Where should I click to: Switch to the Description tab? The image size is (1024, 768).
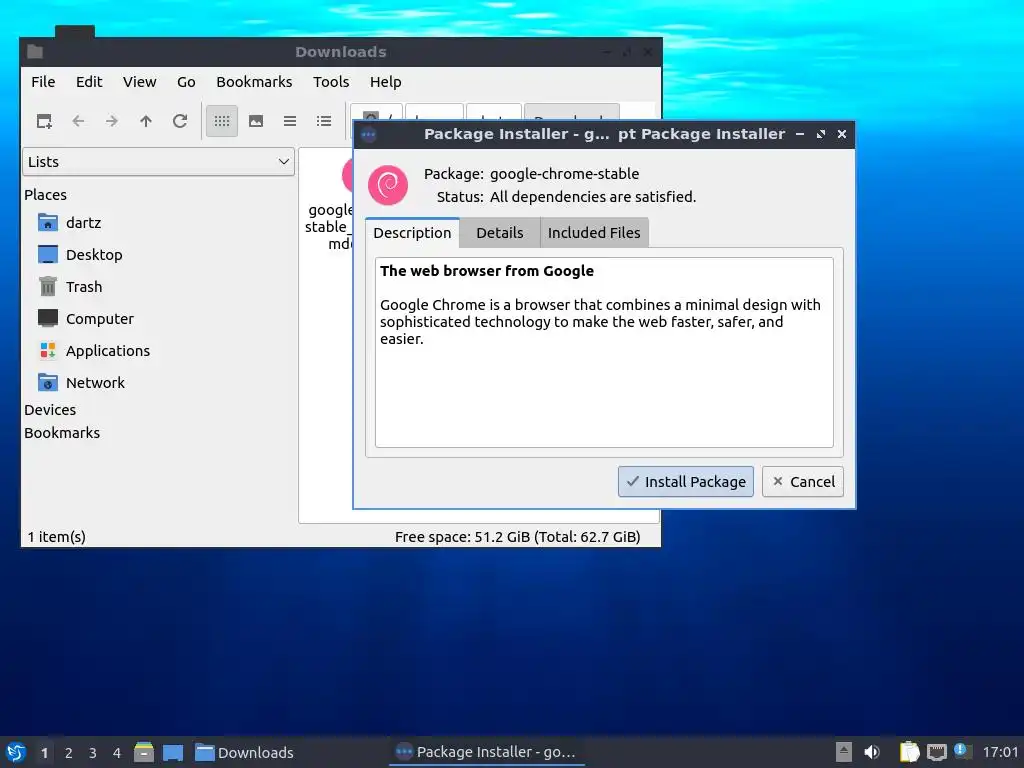point(412,232)
